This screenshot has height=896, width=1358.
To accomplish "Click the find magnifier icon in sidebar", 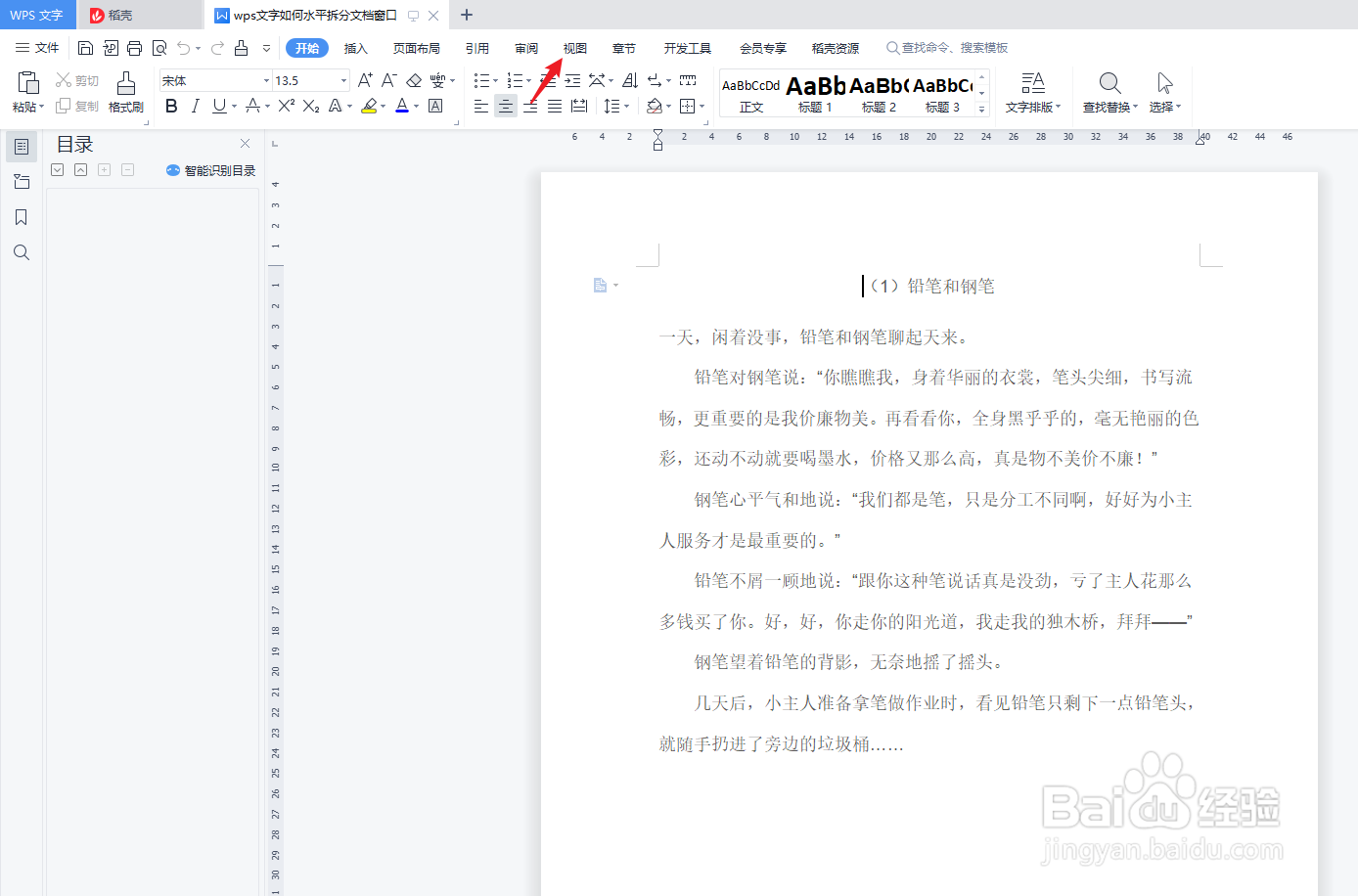I will click(x=21, y=252).
